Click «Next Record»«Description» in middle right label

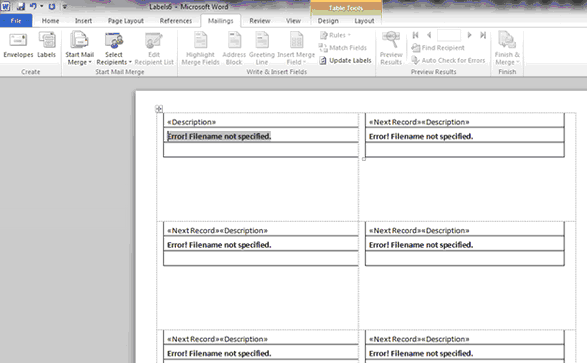coord(419,231)
